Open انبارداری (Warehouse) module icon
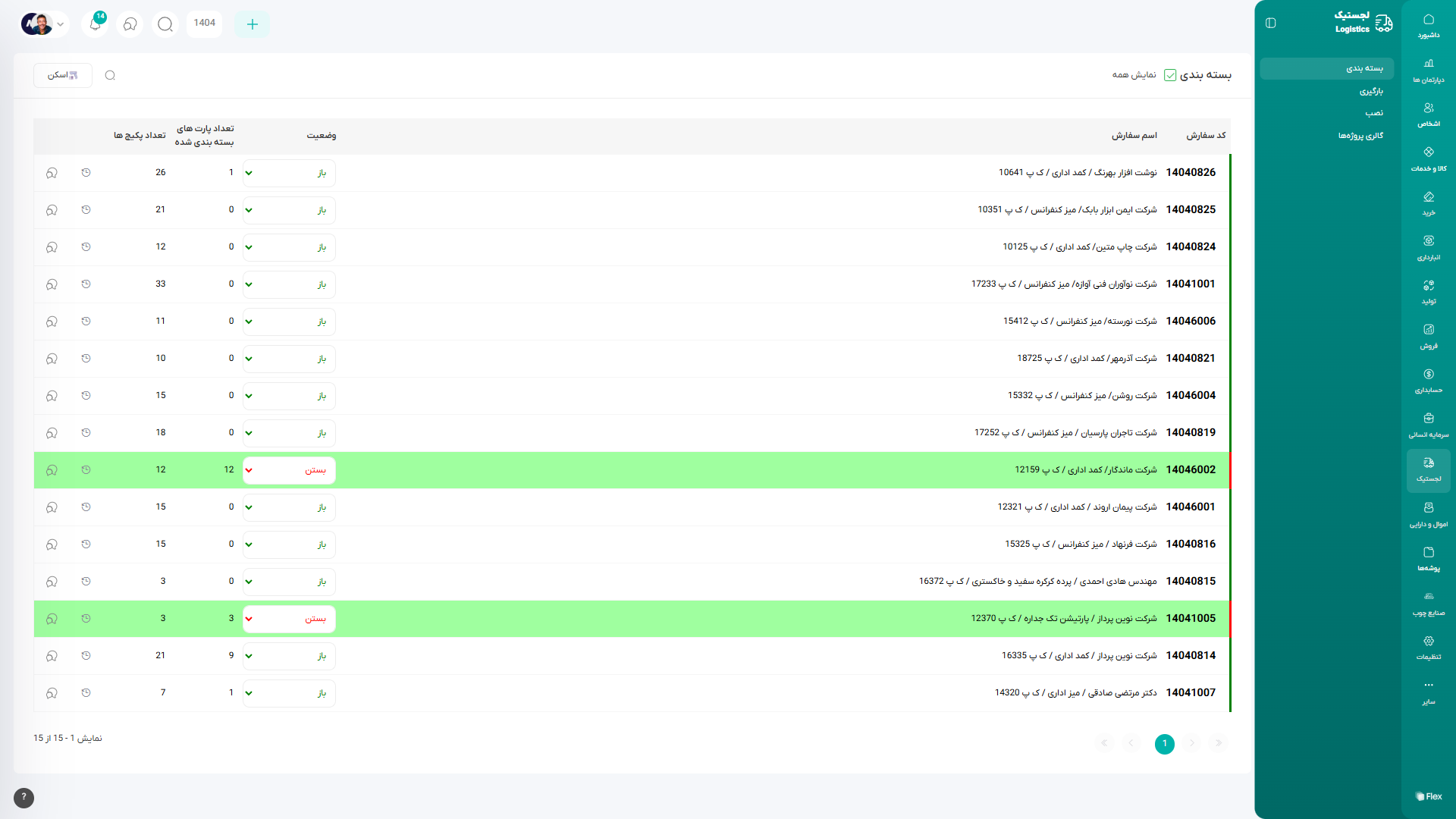 point(1429,247)
